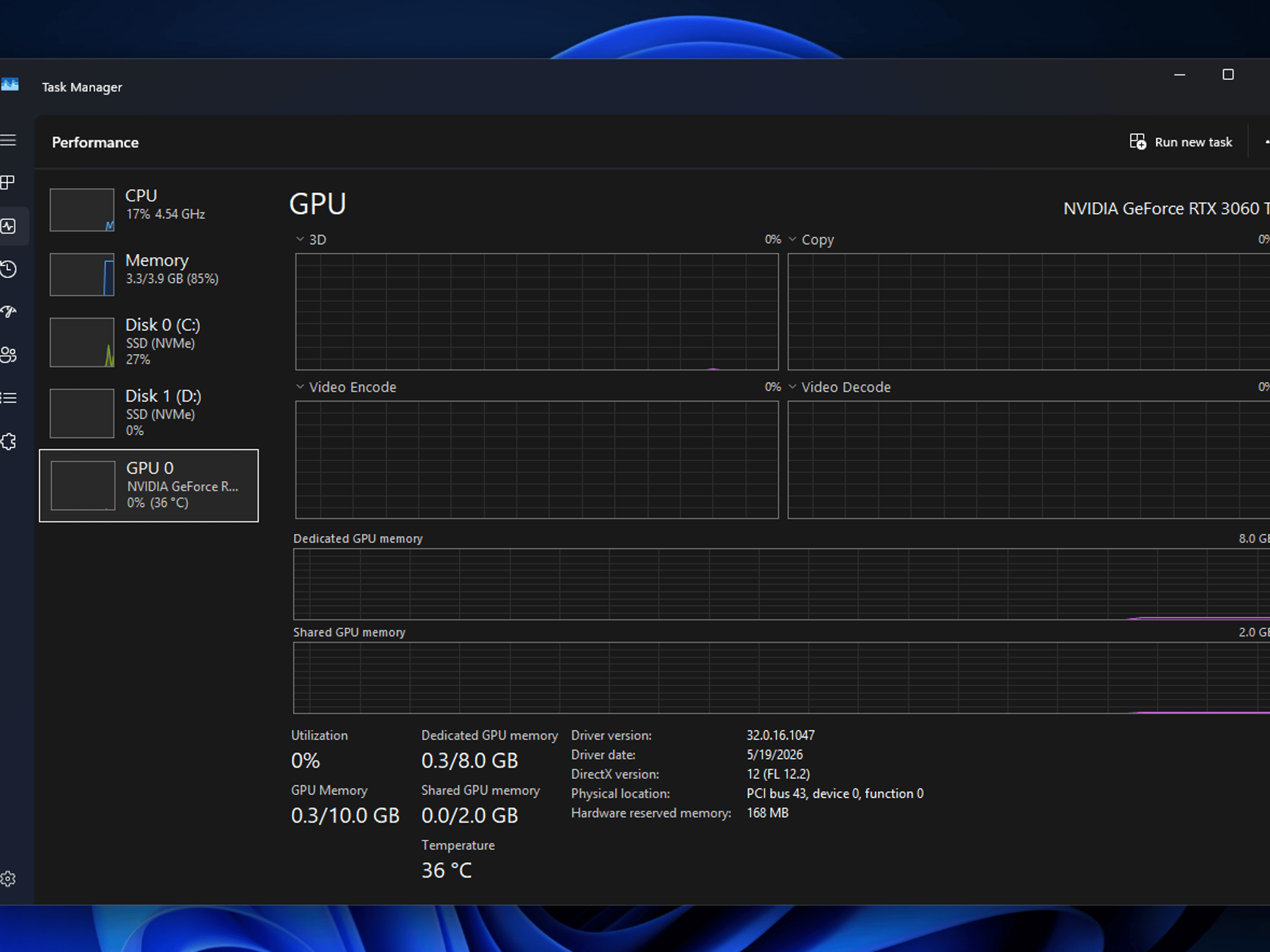Click the Performance page heading
The height and width of the screenshot is (952, 1270).
pos(95,143)
